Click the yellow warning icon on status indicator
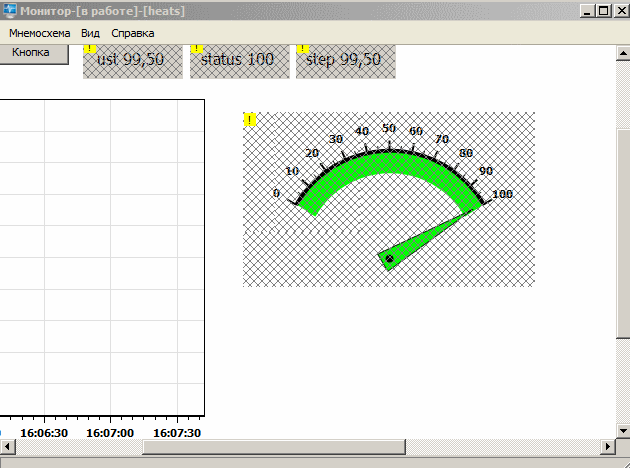The height and width of the screenshot is (468, 630). [x=196, y=49]
